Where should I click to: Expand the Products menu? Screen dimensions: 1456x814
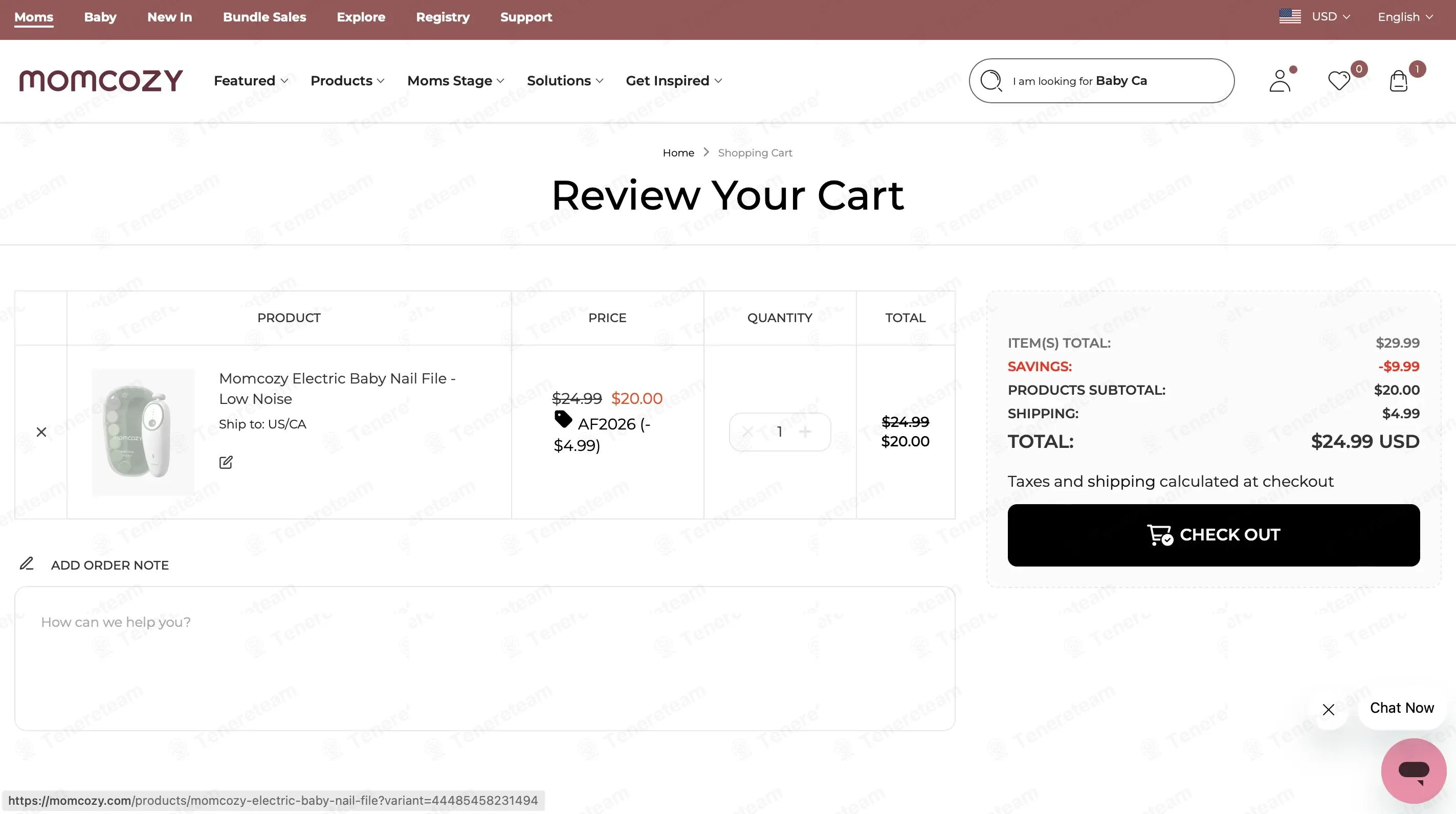coord(347,81)
